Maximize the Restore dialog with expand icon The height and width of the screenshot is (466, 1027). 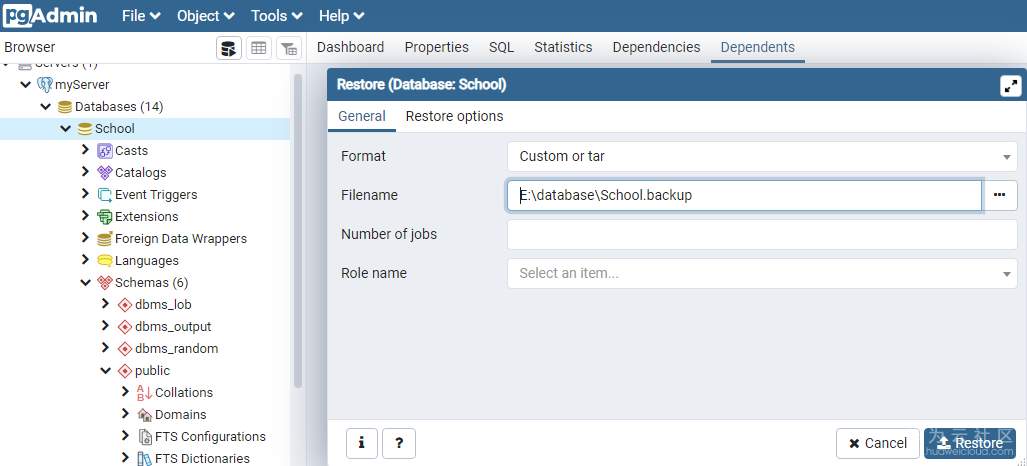(1010, 86)
